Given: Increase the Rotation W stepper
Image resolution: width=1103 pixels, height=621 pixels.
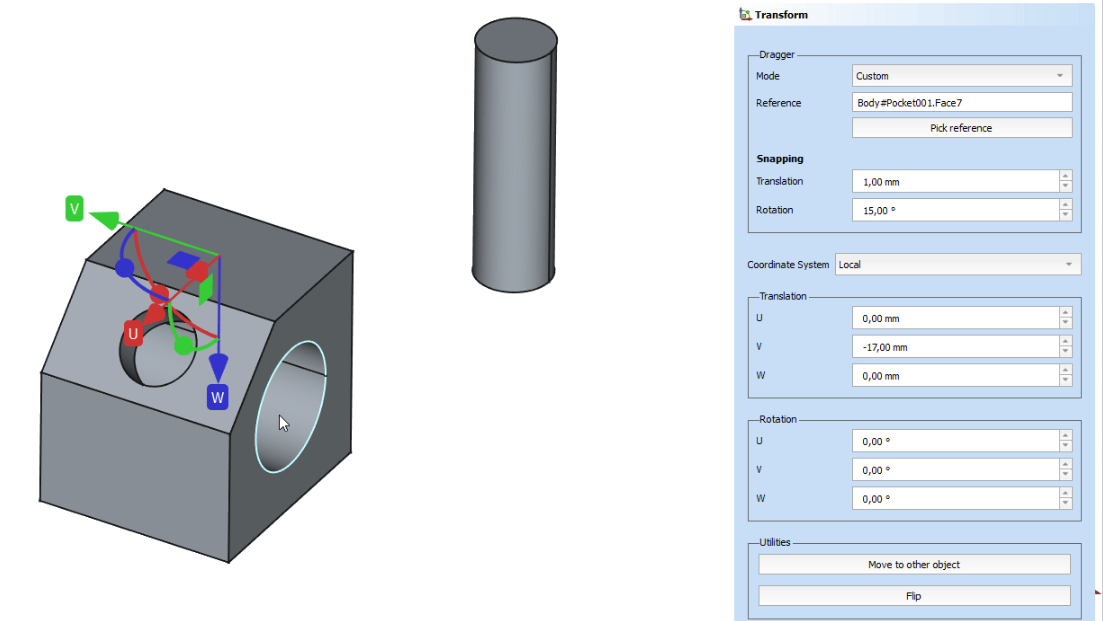Looking at the screenshot, I should [x=1065, y=494].
